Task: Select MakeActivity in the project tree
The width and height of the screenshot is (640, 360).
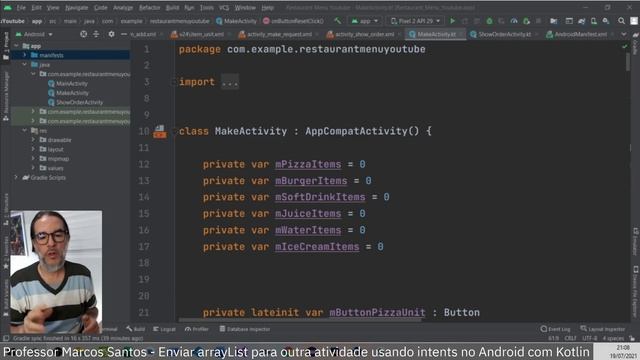Action: tap(72, 93)
